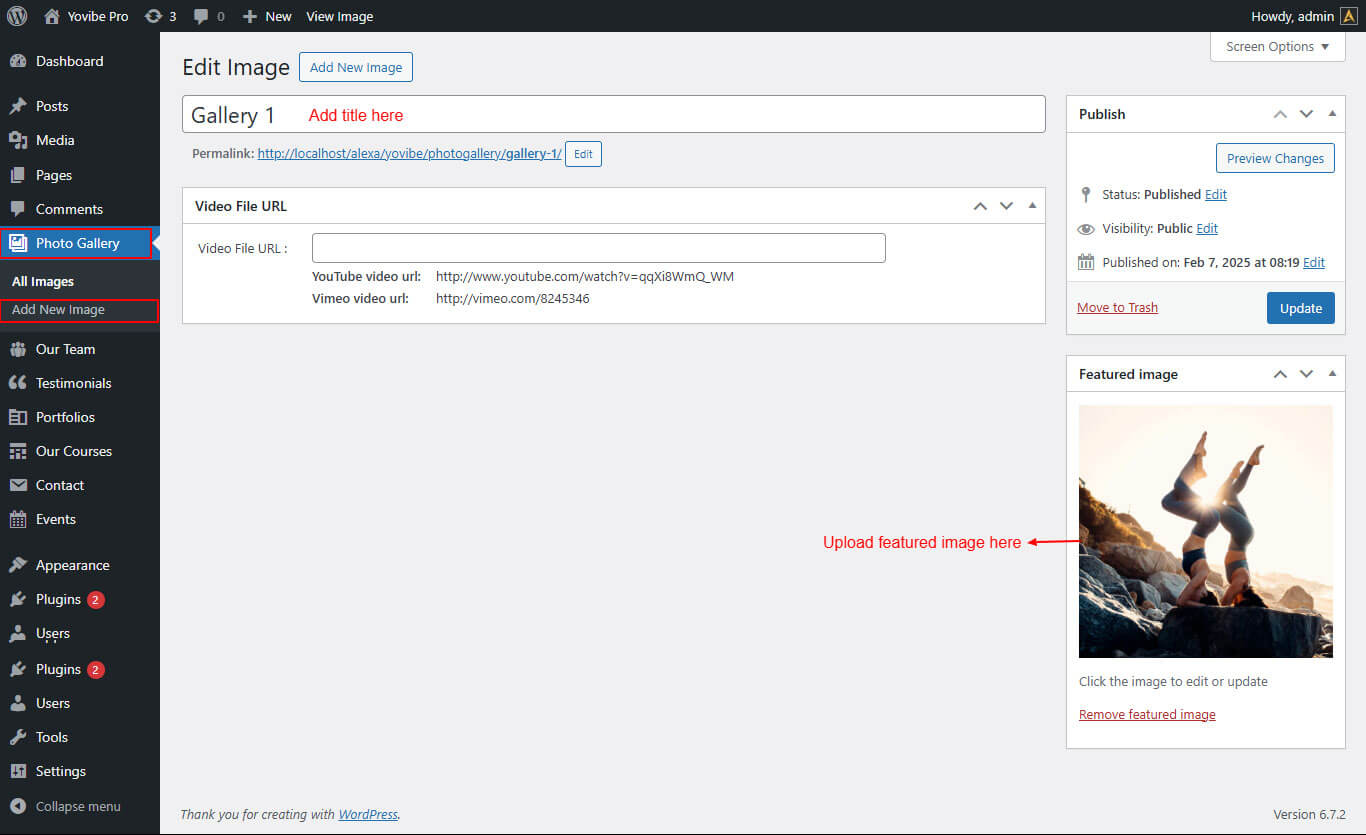Click the Visibility eye icon in Publish
The image size is (1366, 835).
point(1087,228)
